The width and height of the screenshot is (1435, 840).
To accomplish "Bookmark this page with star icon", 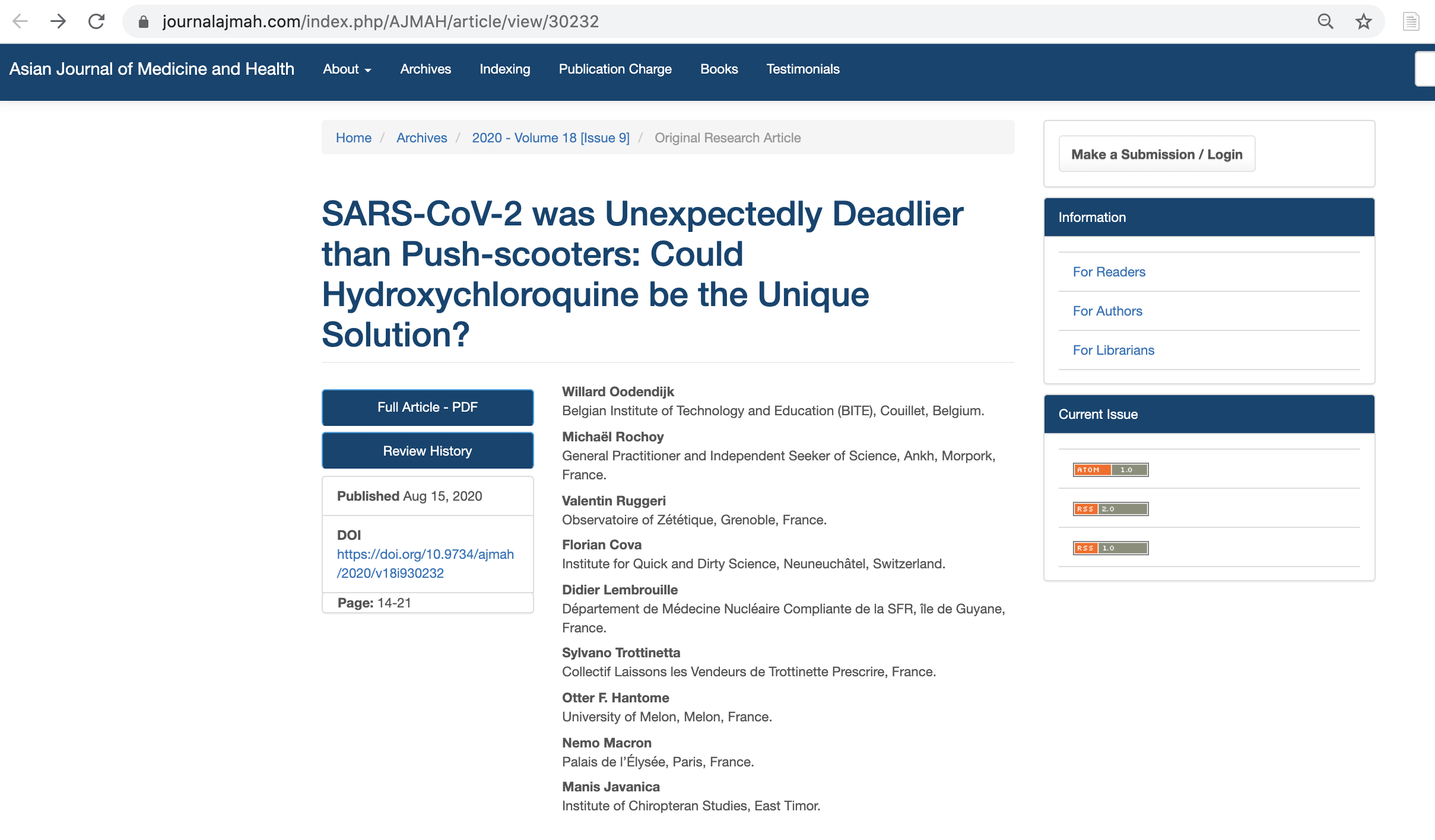I will (x=1363, y=21).
